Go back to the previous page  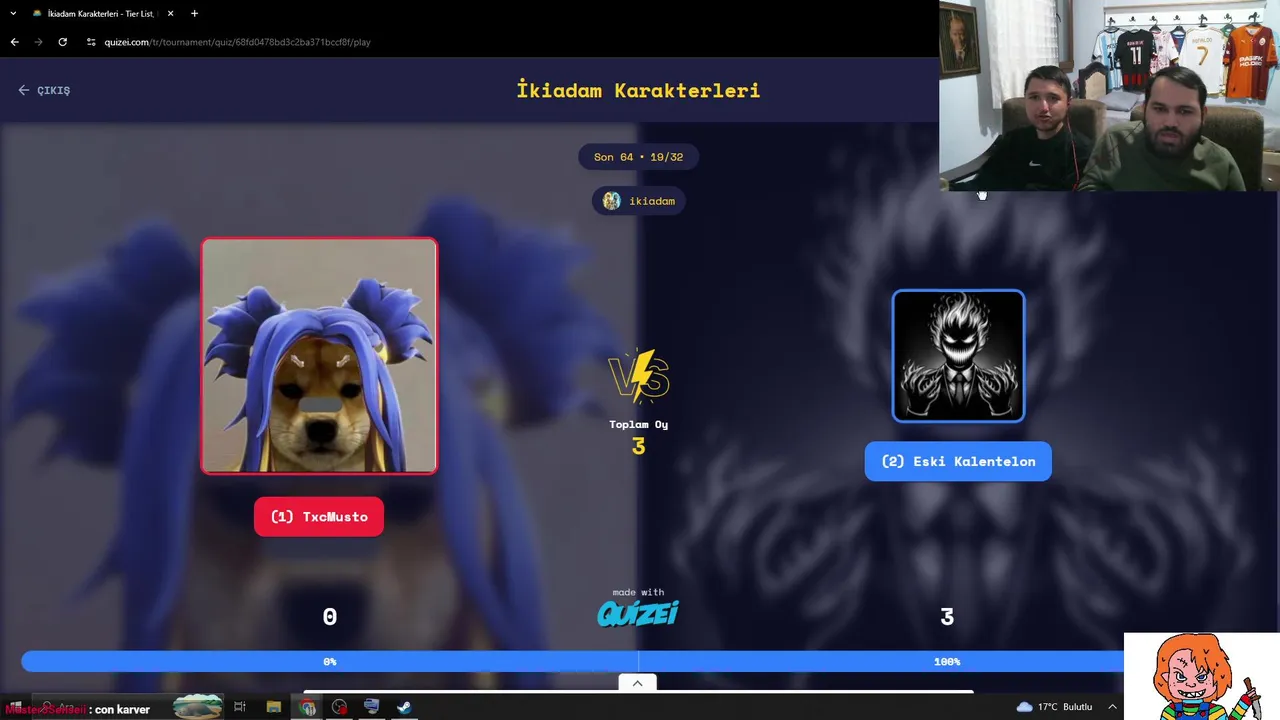15,42
